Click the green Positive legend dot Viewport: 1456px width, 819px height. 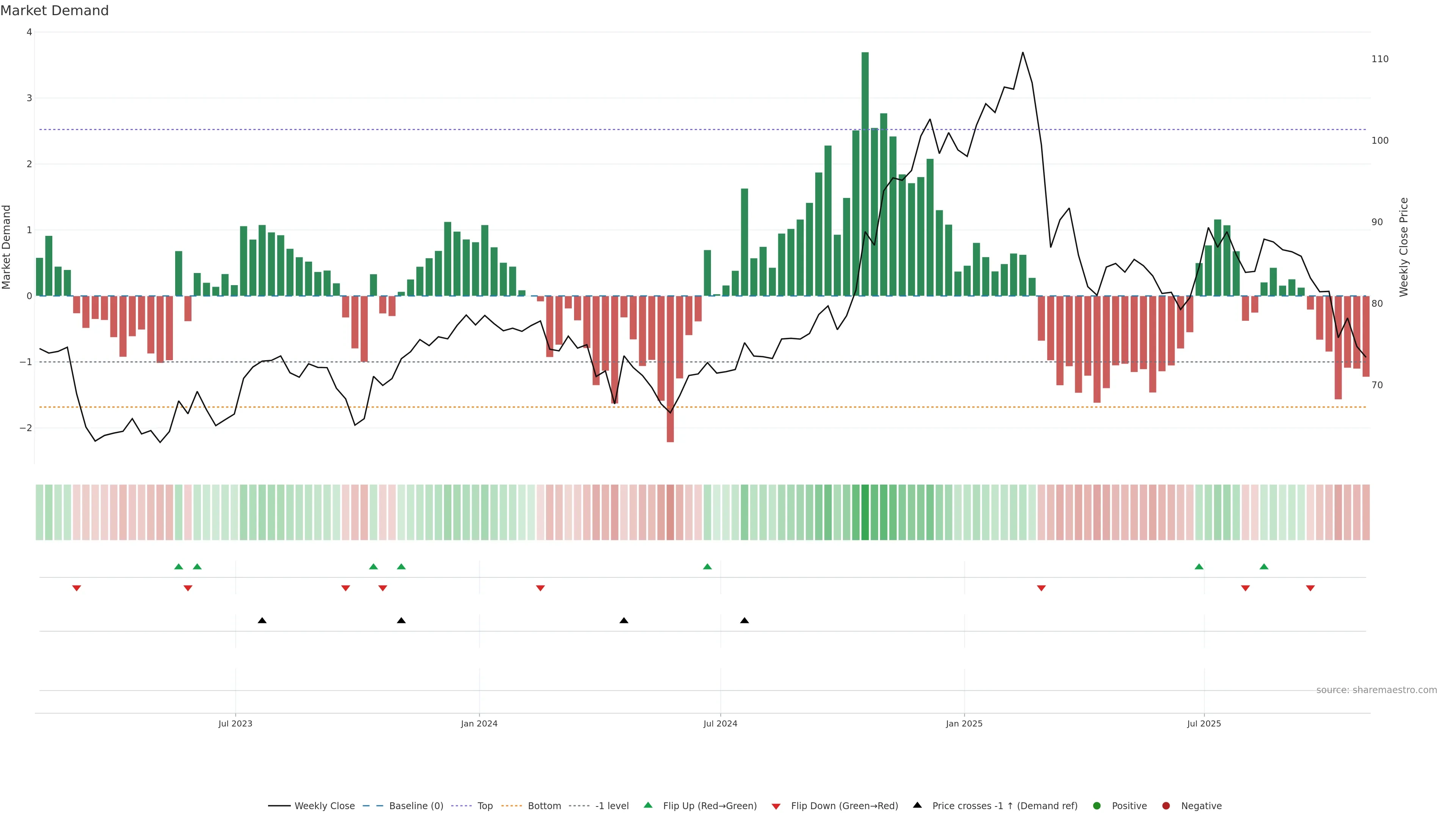(x=1097, y=806)
